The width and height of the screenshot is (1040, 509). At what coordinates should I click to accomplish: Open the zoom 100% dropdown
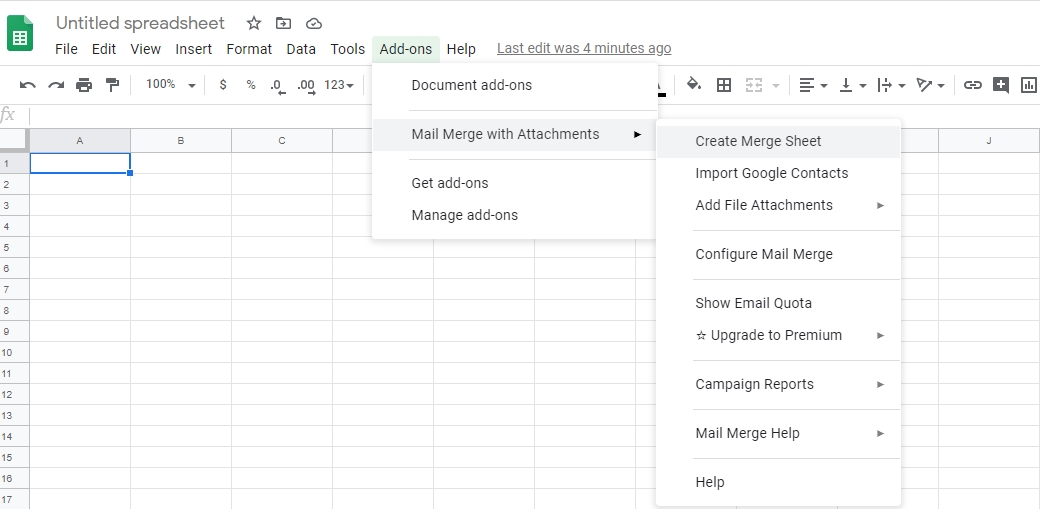pos(170,85)
